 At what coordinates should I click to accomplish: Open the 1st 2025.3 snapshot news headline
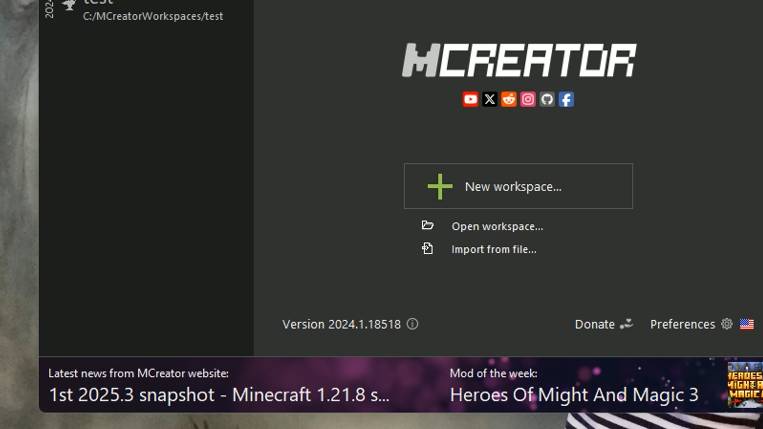coord(219,394)
